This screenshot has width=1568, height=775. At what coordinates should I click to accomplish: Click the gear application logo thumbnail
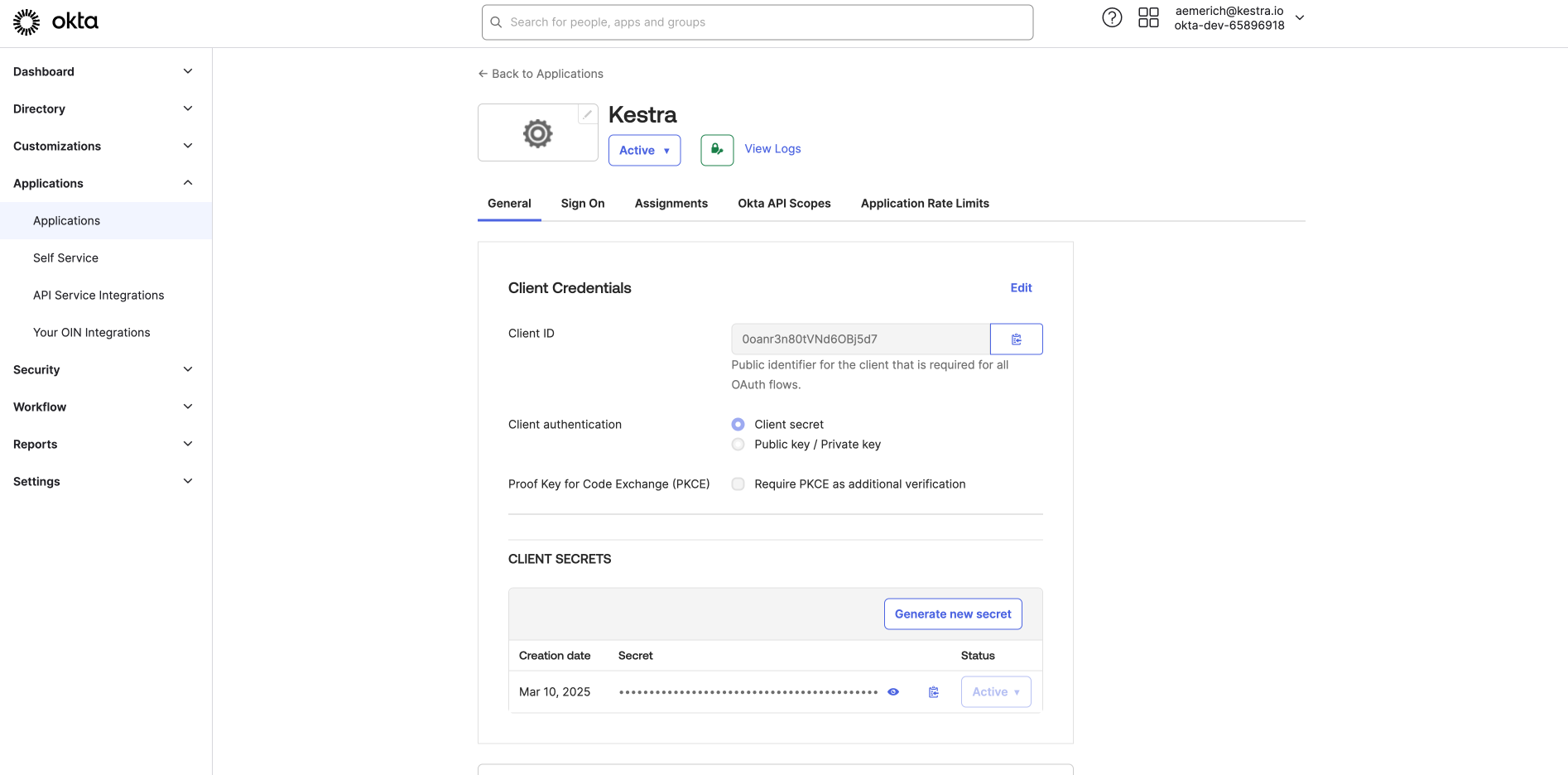(x=537, y=133)
